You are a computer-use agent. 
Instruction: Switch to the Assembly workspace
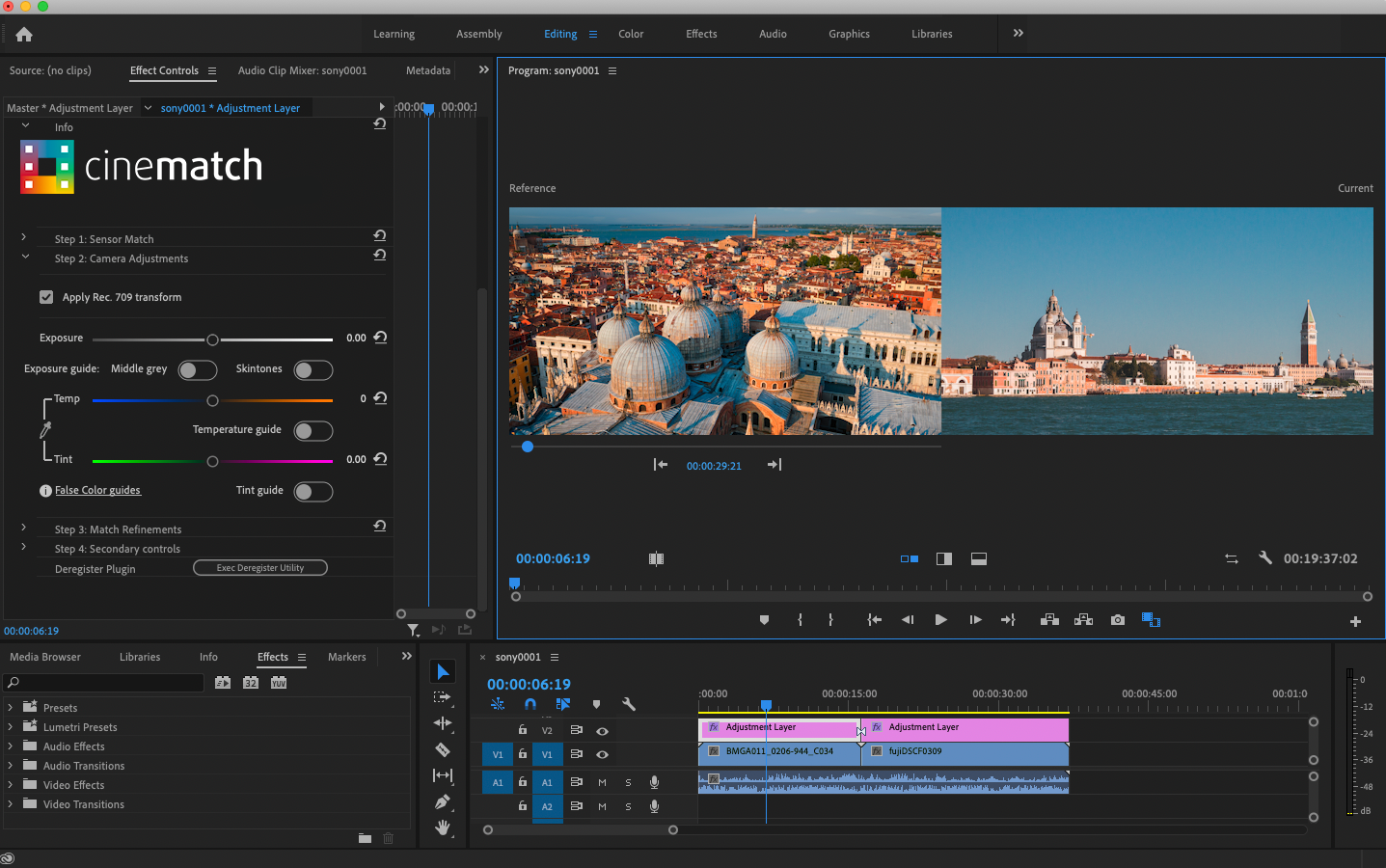479,34
